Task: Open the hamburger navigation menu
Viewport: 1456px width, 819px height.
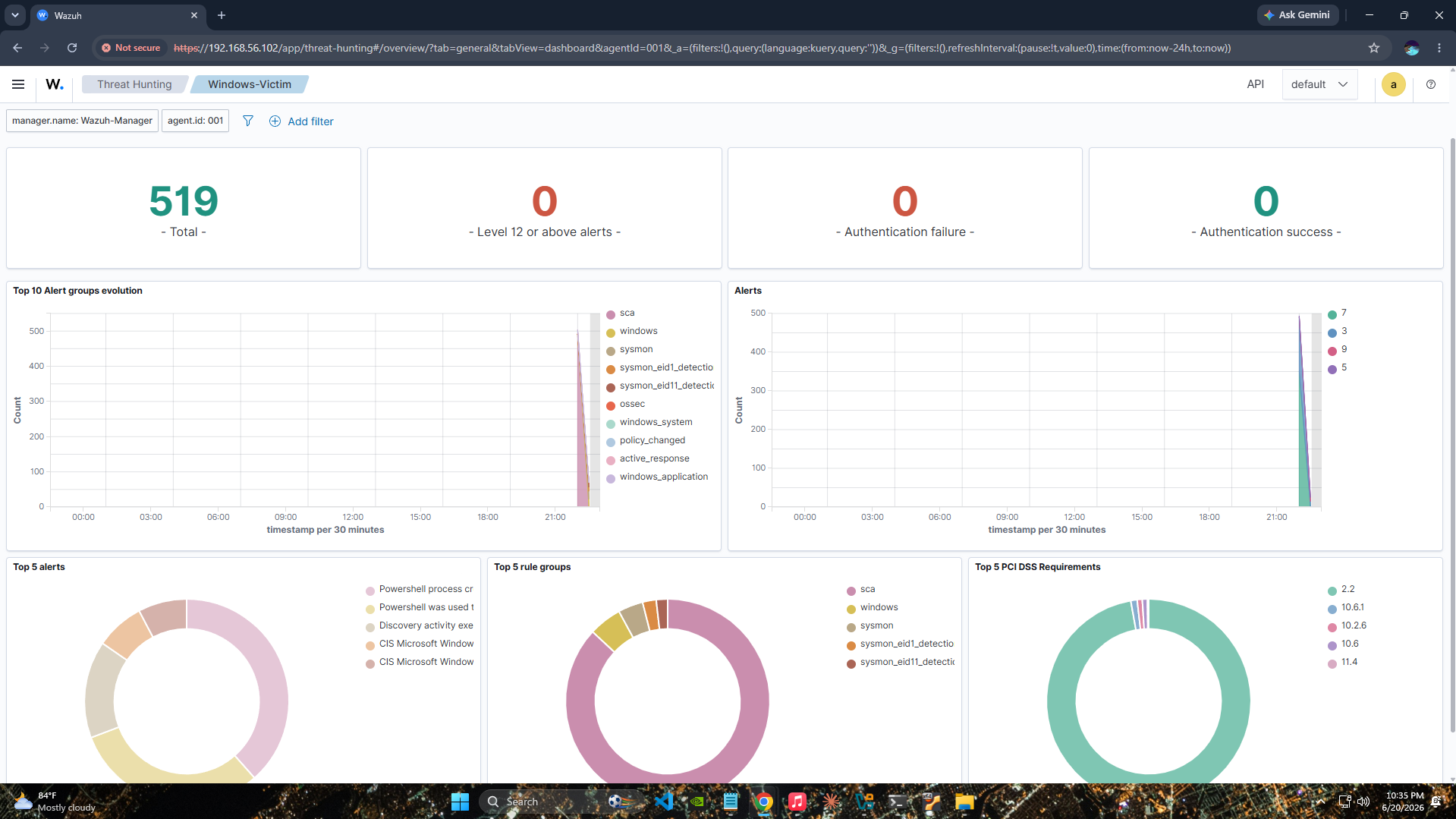Action: tap(18, 84)
